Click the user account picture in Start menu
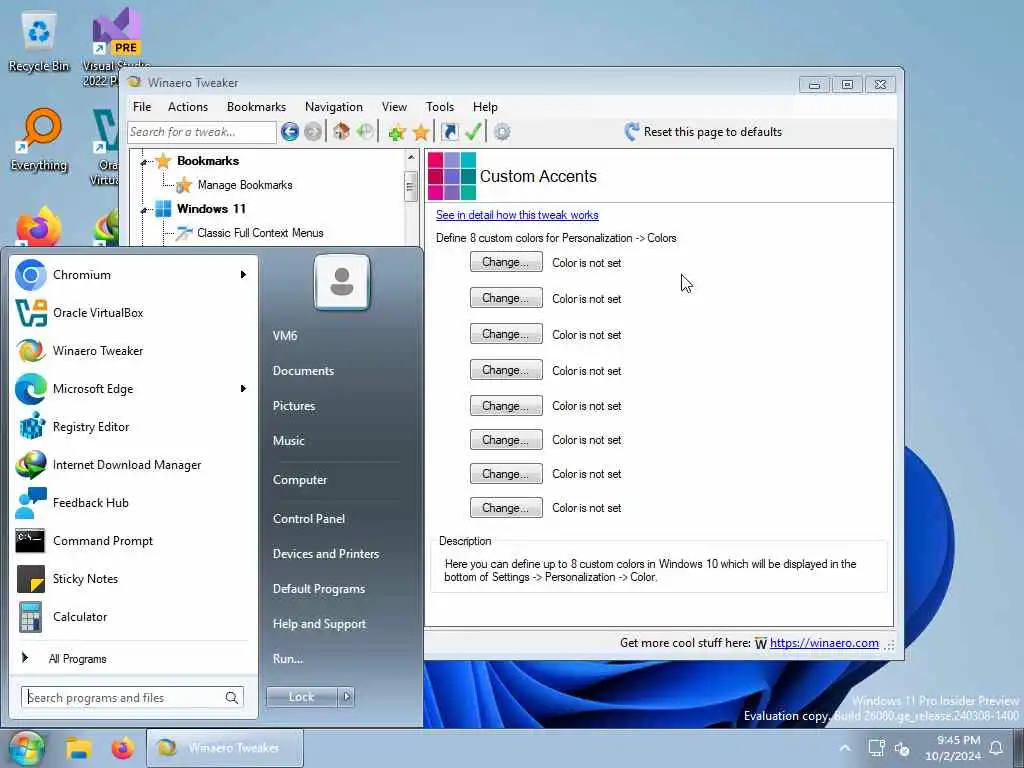 click(342, 282)
